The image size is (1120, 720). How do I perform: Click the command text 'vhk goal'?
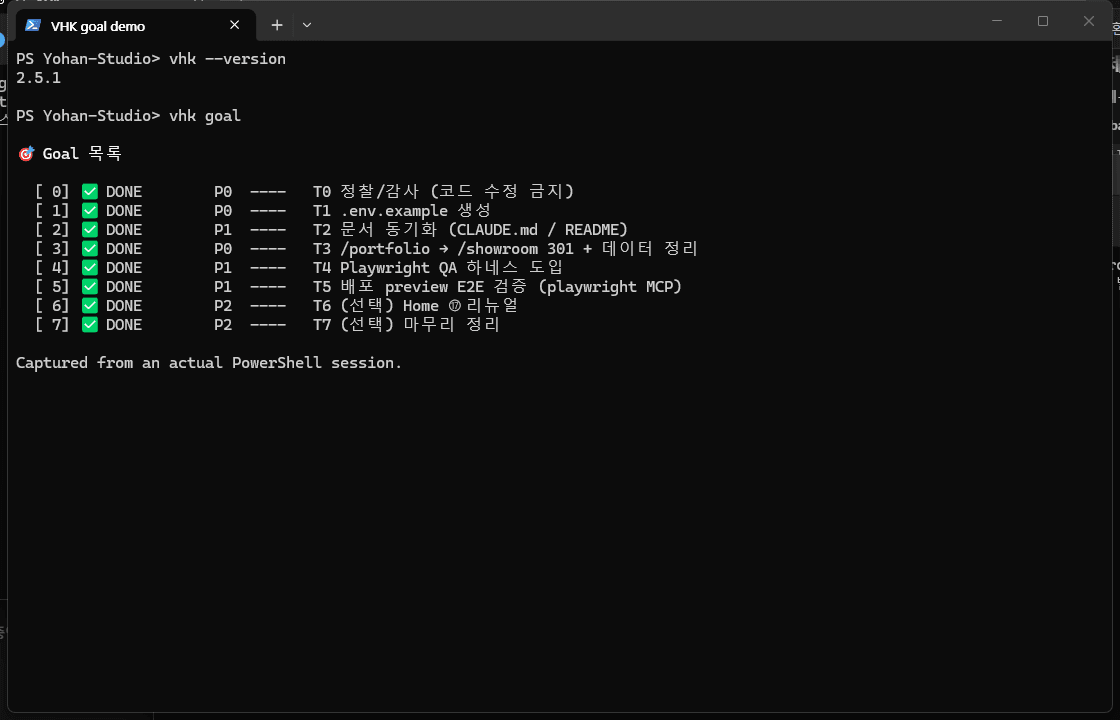(205, 116)
